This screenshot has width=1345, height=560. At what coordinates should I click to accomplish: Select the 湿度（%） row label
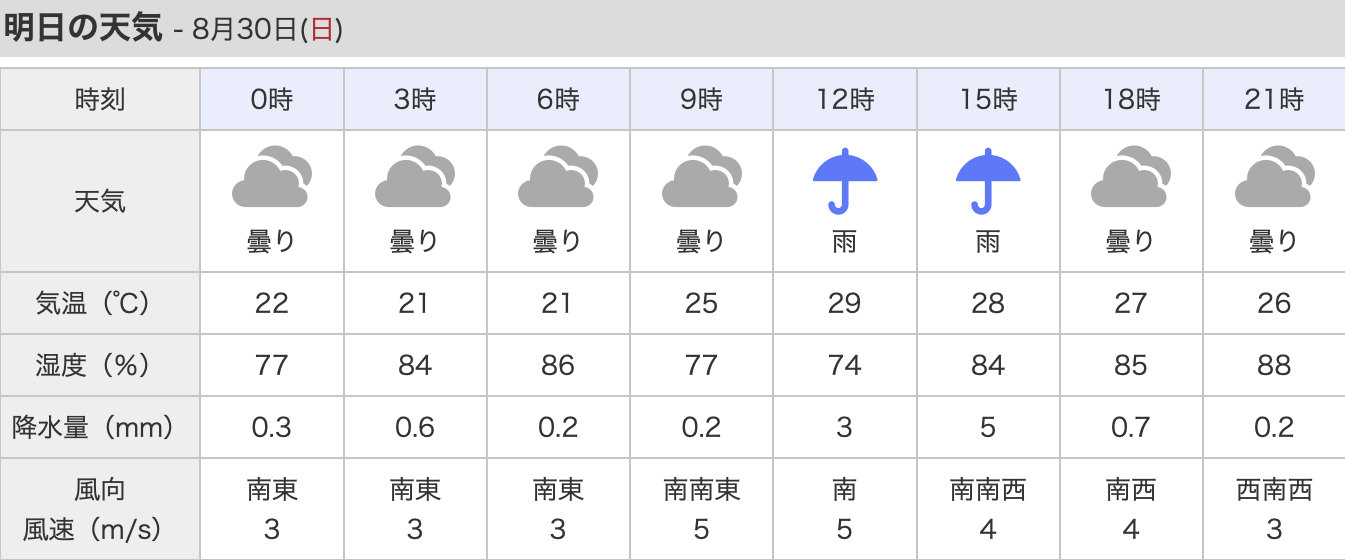[100, 365]
